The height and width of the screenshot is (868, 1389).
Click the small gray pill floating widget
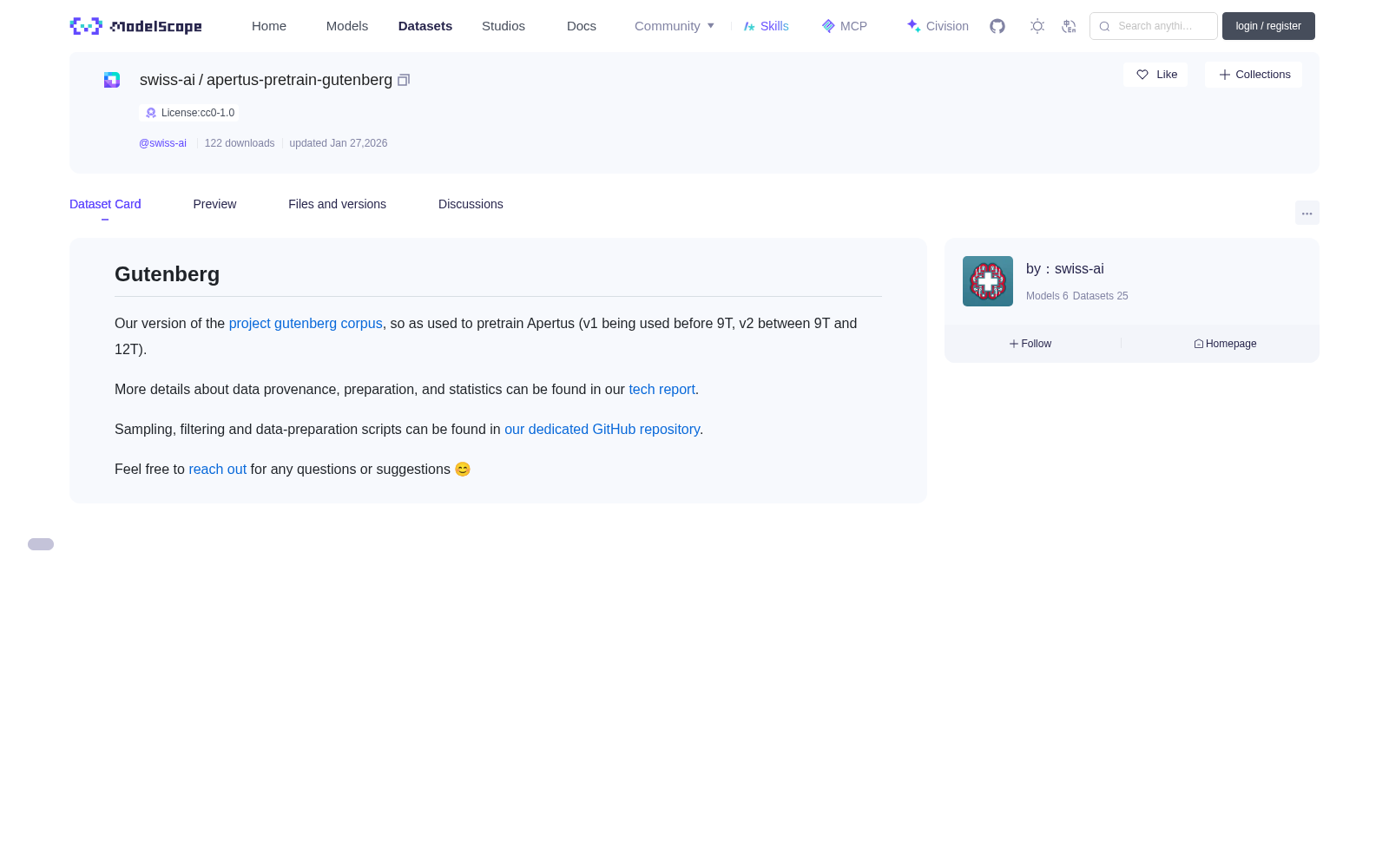41,544
